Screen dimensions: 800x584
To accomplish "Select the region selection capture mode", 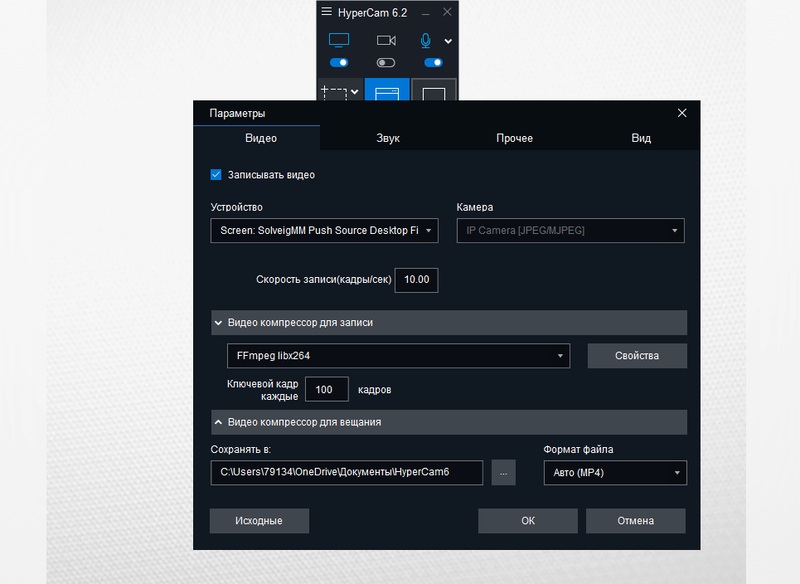I will tap(334, 92).
